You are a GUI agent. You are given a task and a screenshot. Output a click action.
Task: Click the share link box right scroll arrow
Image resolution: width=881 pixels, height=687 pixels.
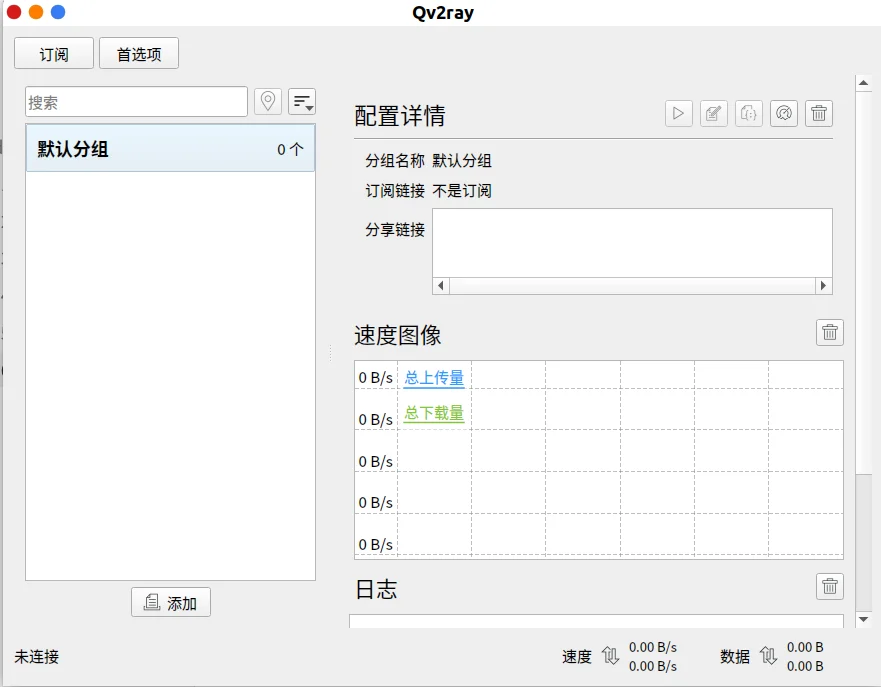[x=824, y=285]
